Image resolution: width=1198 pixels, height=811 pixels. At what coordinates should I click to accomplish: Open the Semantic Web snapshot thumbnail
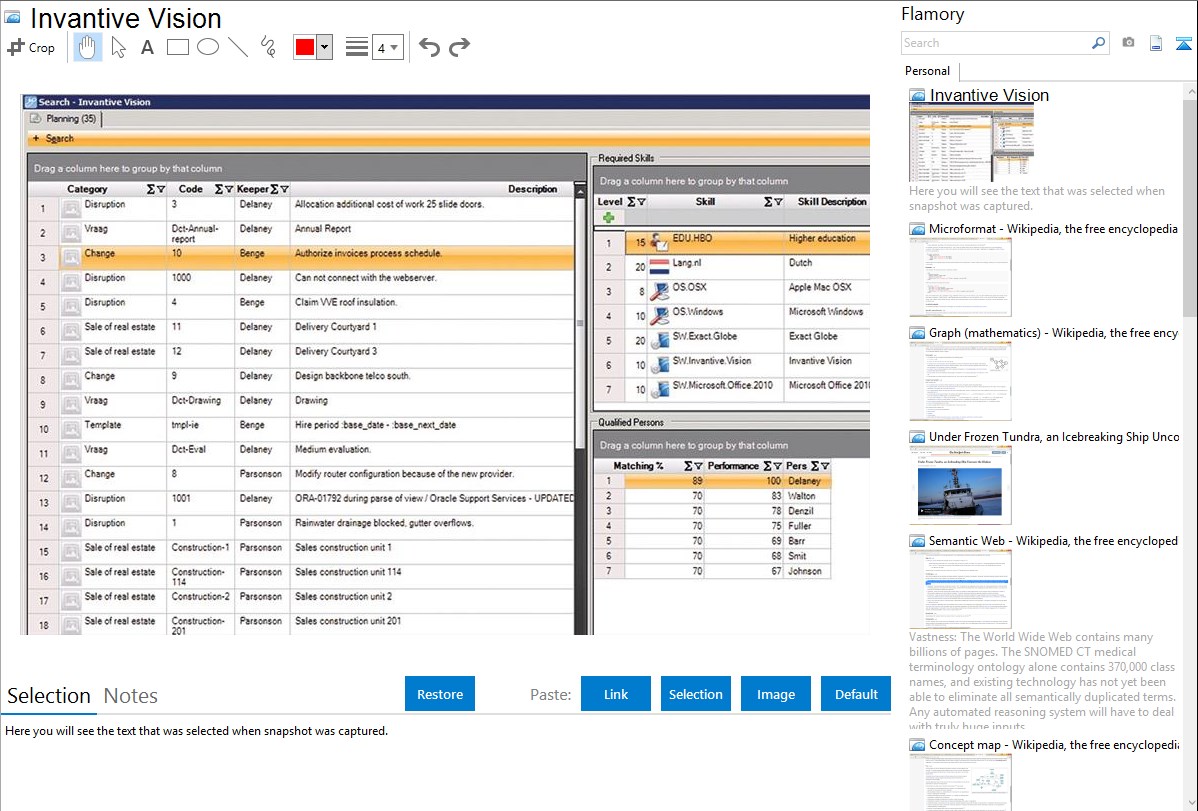(x=960, y=589)
